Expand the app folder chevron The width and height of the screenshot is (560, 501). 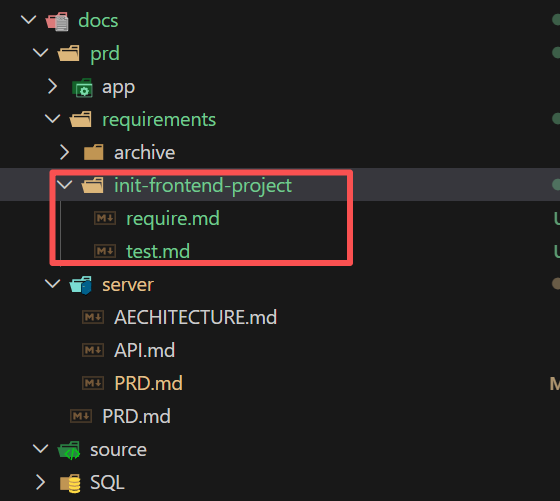pos(52,86)
